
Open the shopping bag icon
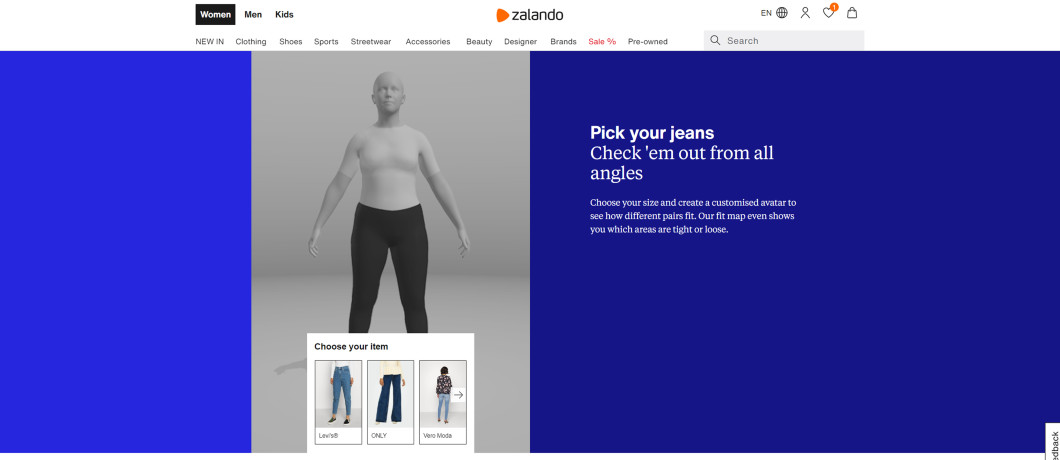(852, 13)
